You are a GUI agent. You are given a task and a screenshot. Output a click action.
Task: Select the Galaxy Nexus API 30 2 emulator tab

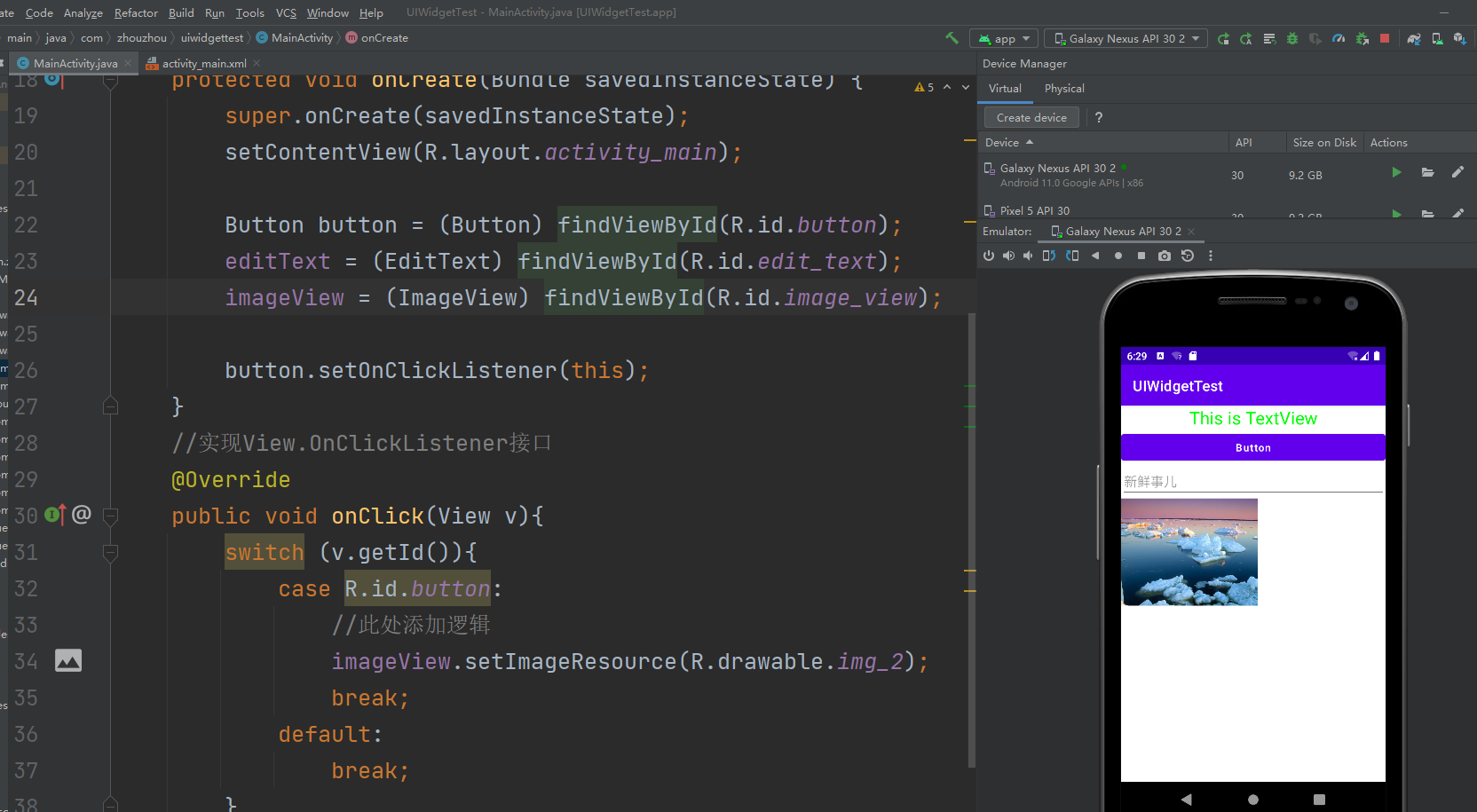tap(1123, 231)
